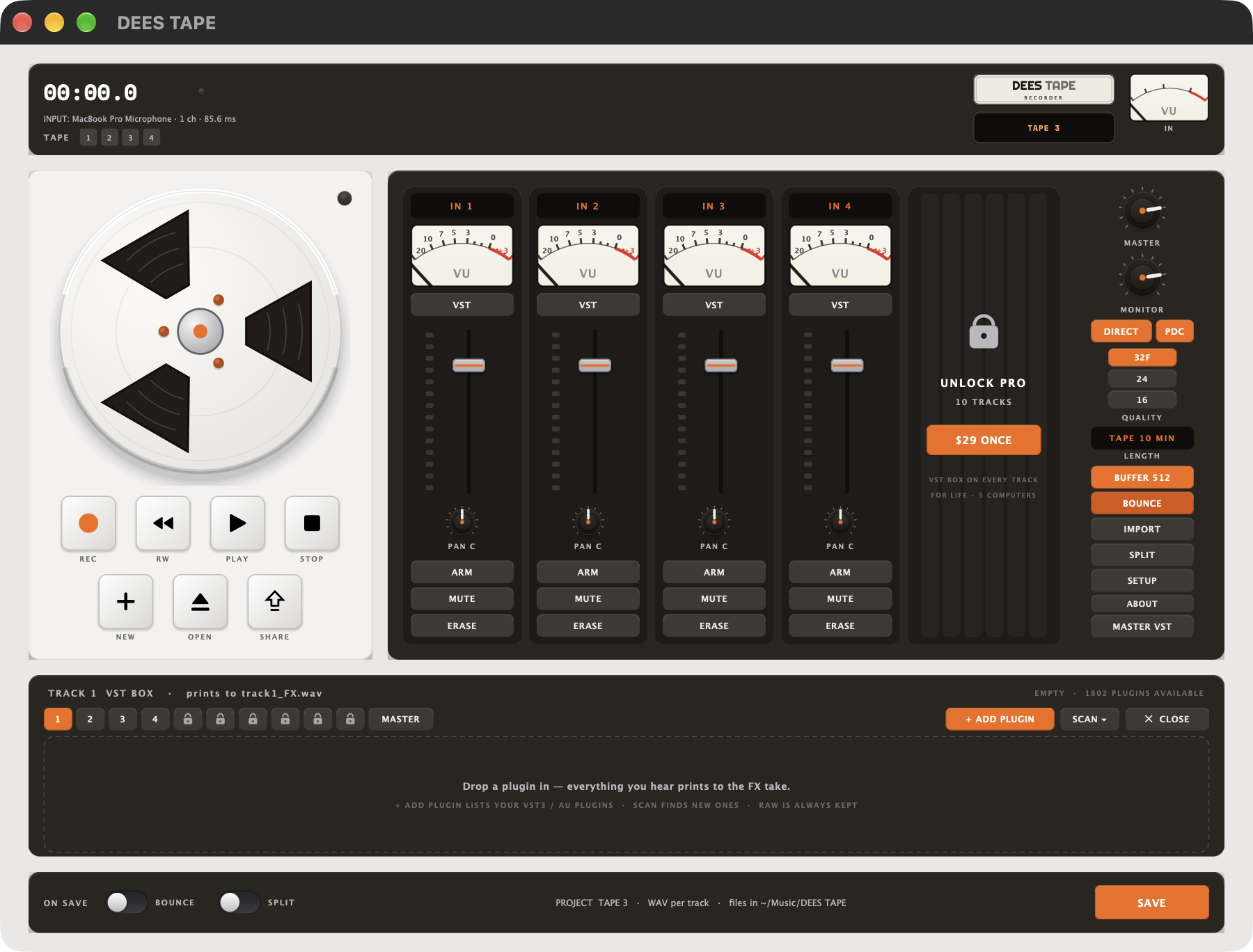Click the REC record button
The image size is (1253, 952).
click(x=88, y=523)
